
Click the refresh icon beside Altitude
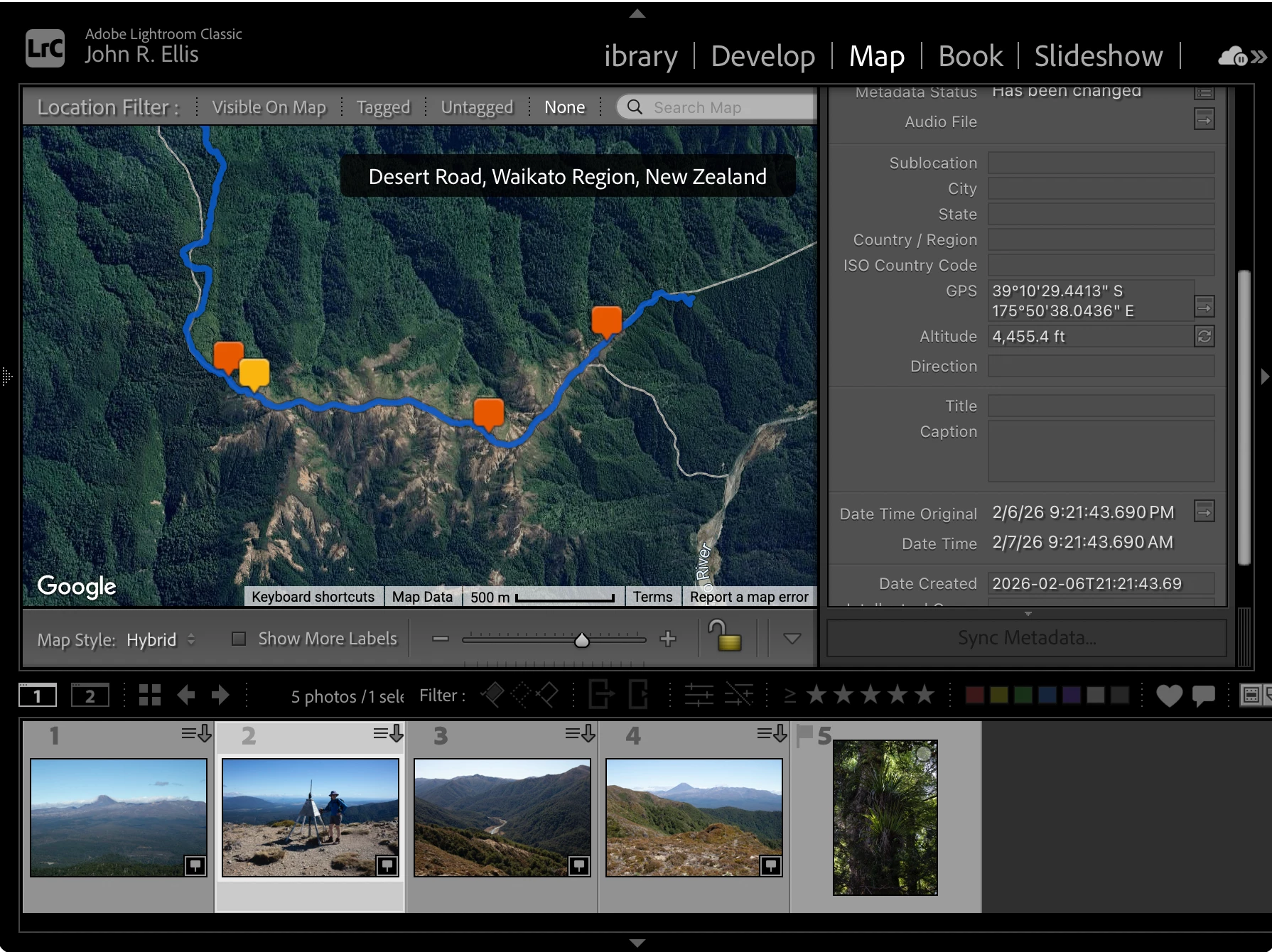pyautogui.click(x=1204, y=336)
